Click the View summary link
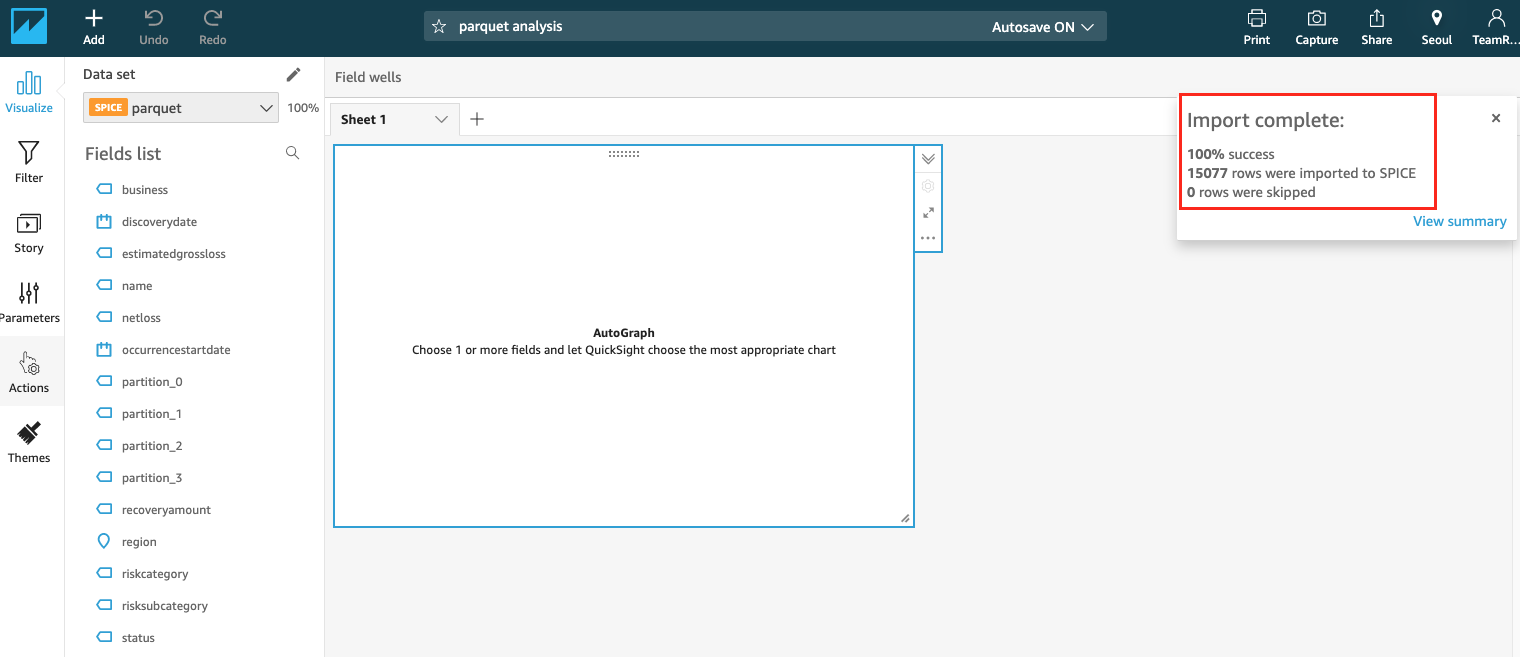This screenshot has width=1520, height=657. click(x=1459, y=221)
